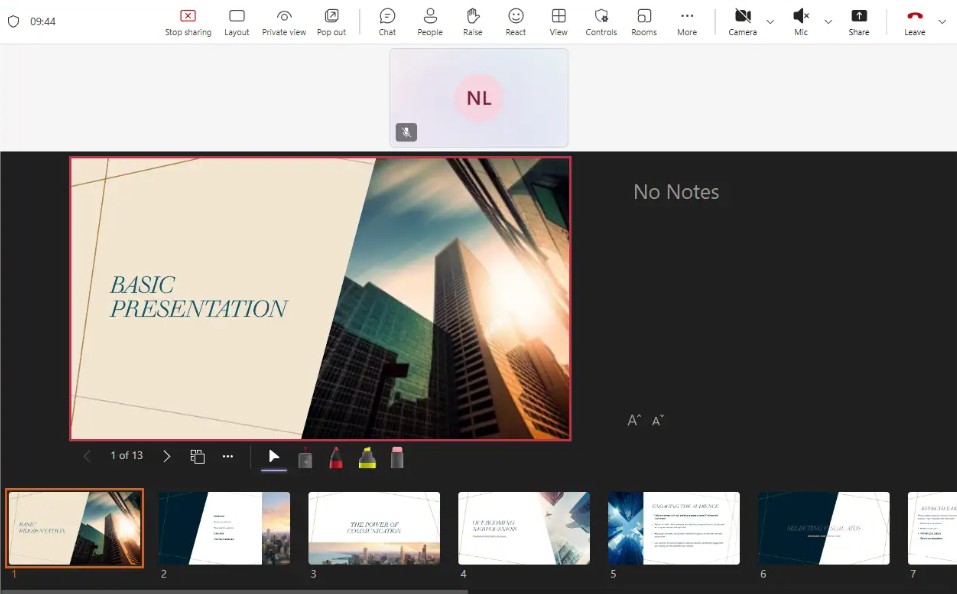The height and width of the screenshot is (594, 957).
Task: Open the More menu in the toolbar
Action: [x=687, y=21]
